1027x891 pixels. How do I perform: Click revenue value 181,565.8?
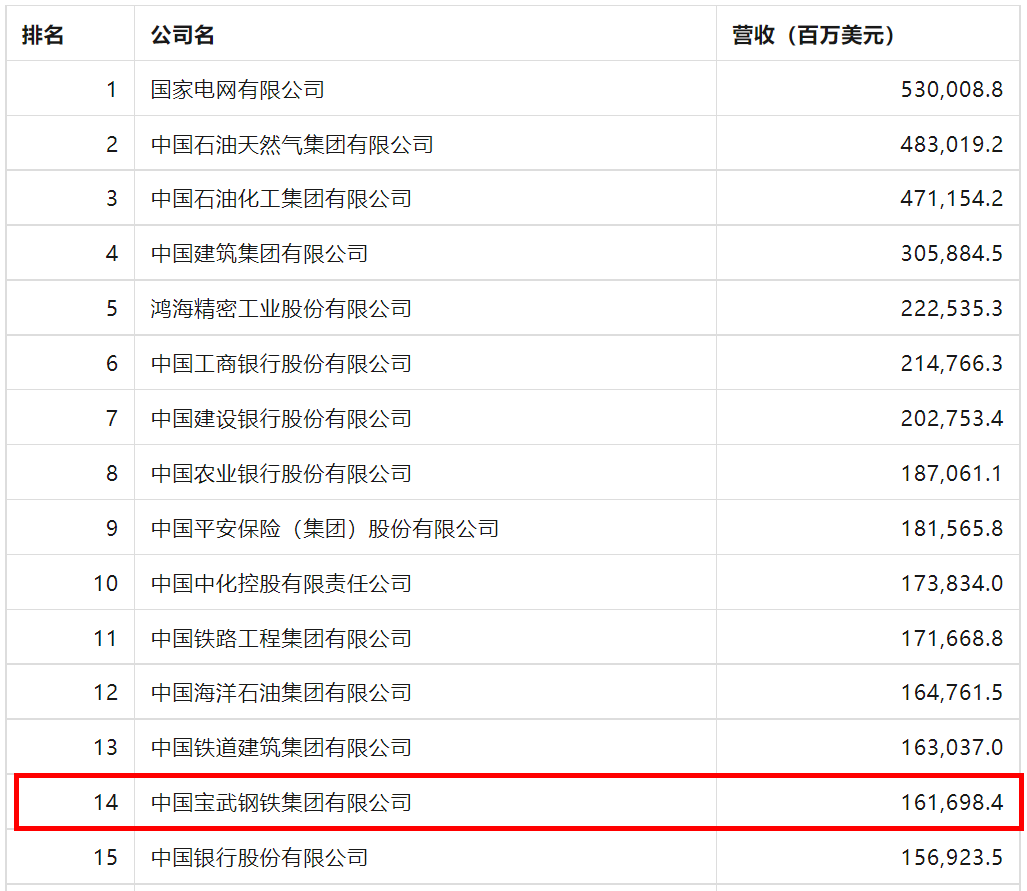[x=952, y=529]
